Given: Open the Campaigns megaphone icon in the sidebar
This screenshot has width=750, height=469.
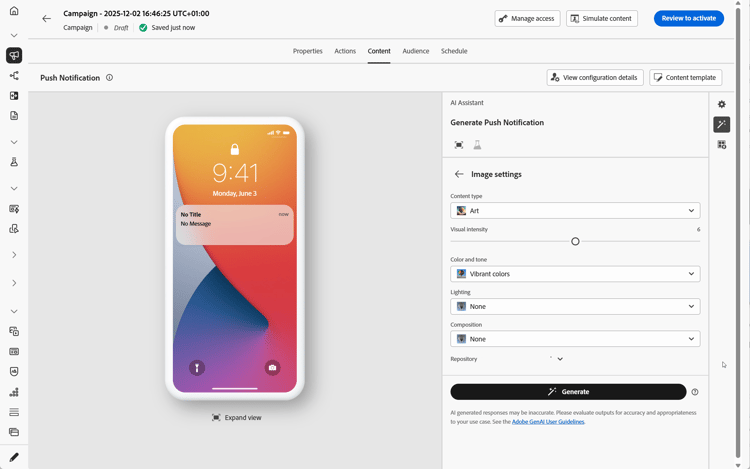Looking at the screenshot, I should (x=14, y=55).
